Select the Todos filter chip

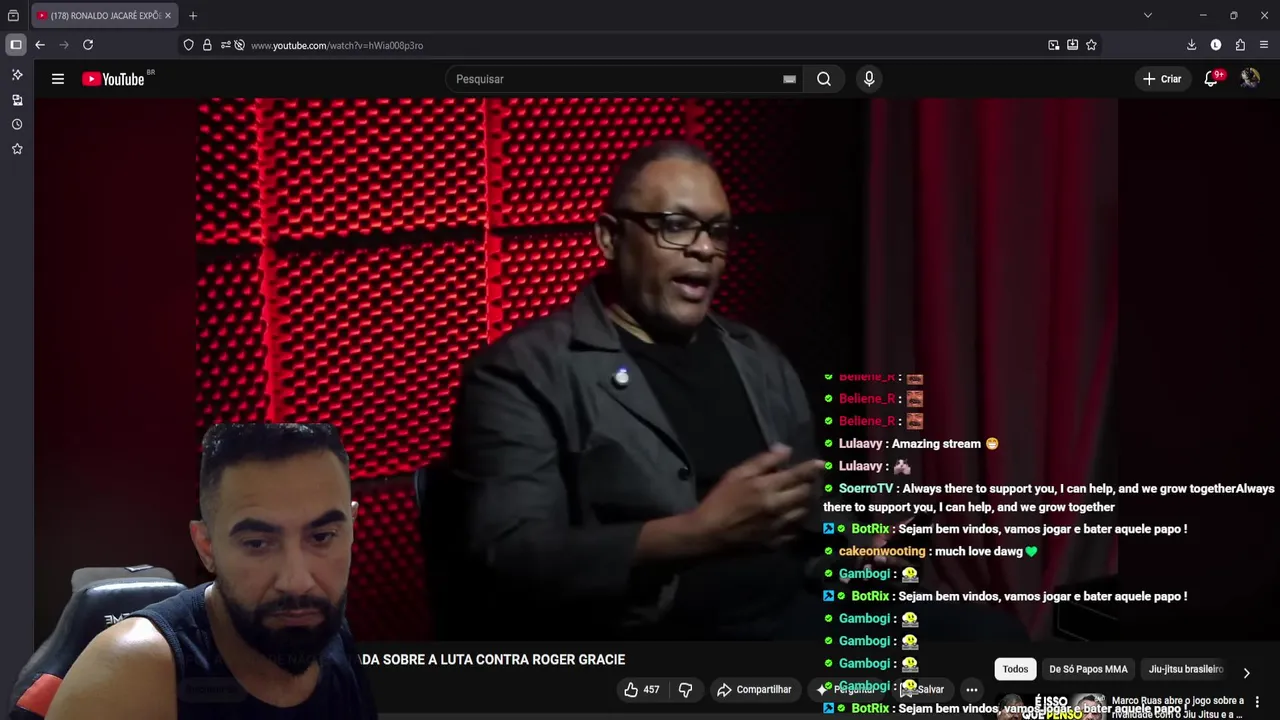(1015, 669)
